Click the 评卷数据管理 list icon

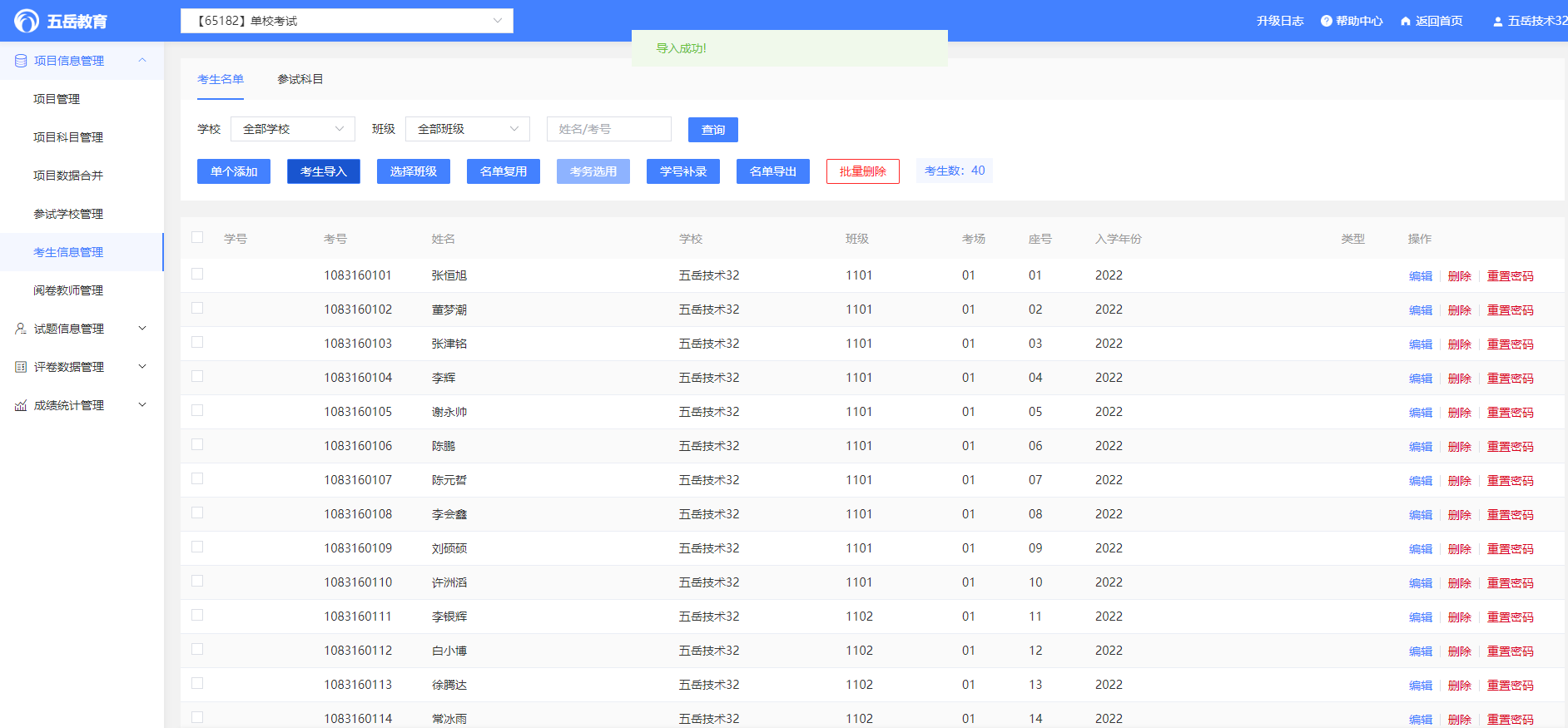coord(21,367)
